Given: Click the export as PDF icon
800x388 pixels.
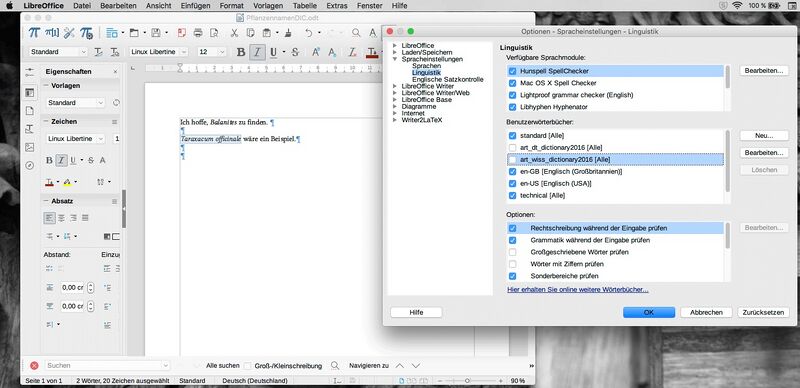Looking at the screenshot, I should (x=182, y=33).
